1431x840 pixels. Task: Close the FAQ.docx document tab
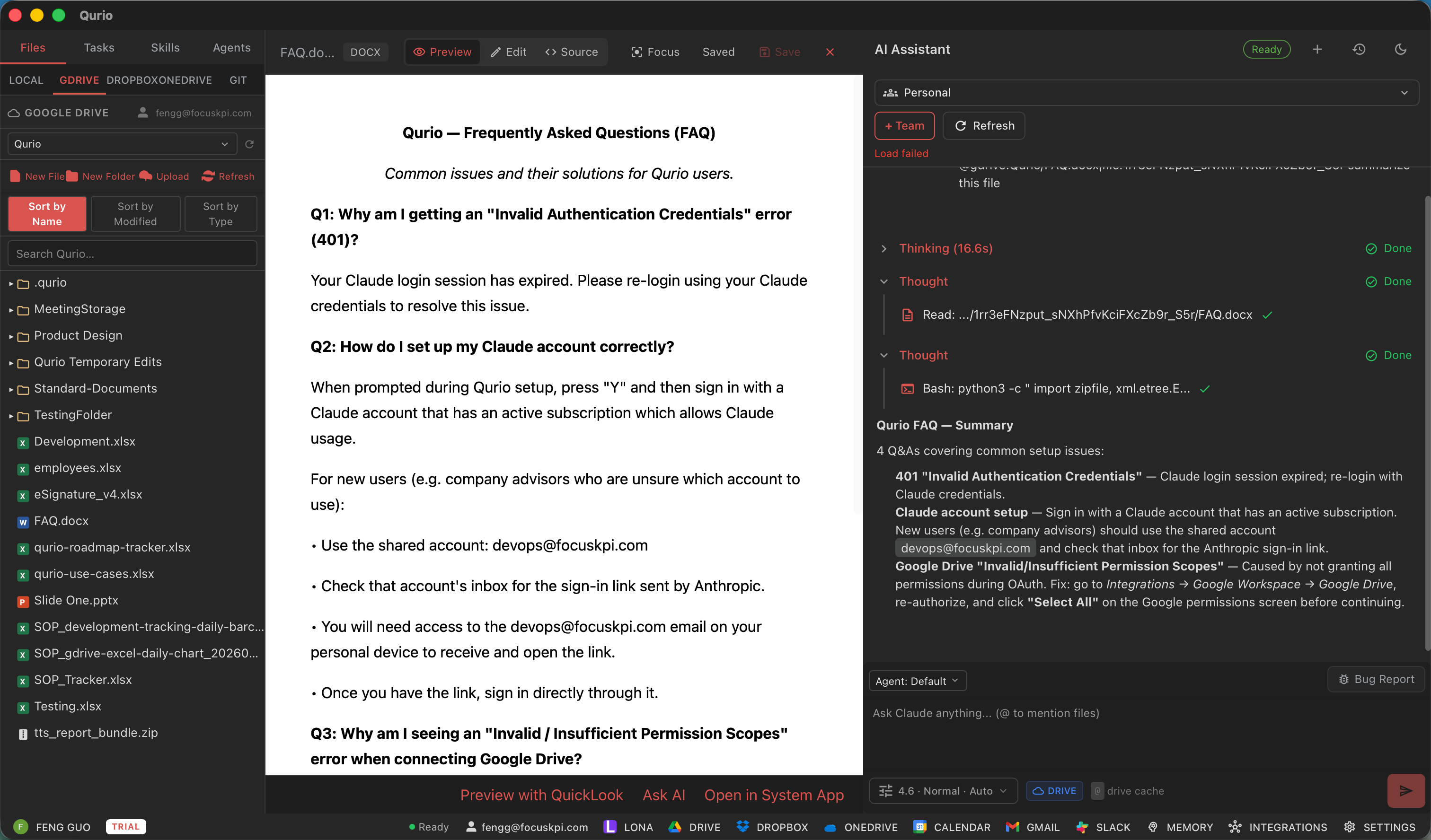pyautogui.click(x=830, y=52)
